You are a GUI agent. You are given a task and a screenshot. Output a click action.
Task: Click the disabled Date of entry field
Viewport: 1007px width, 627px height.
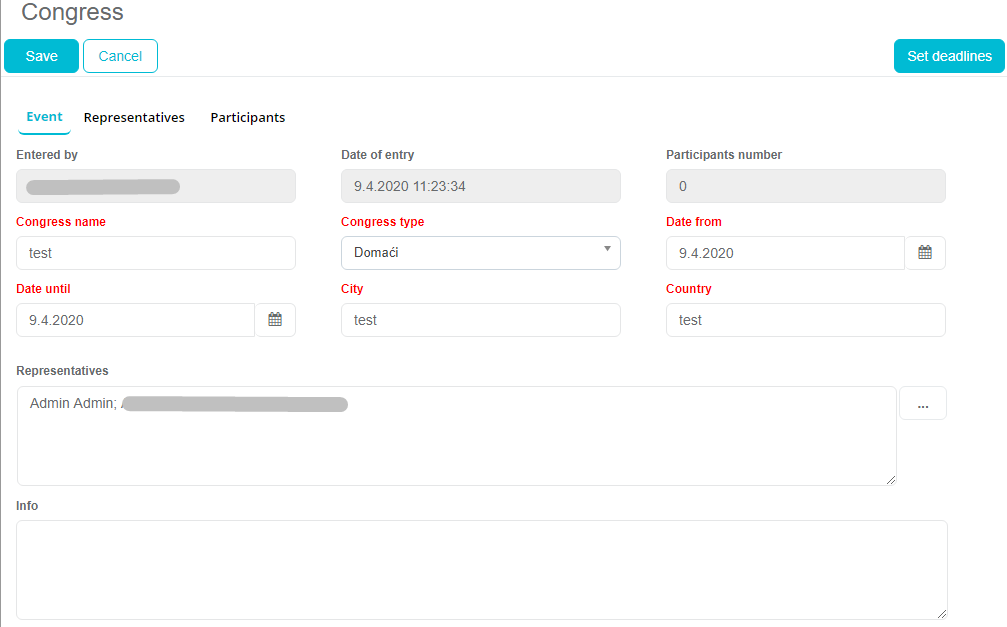480,186
